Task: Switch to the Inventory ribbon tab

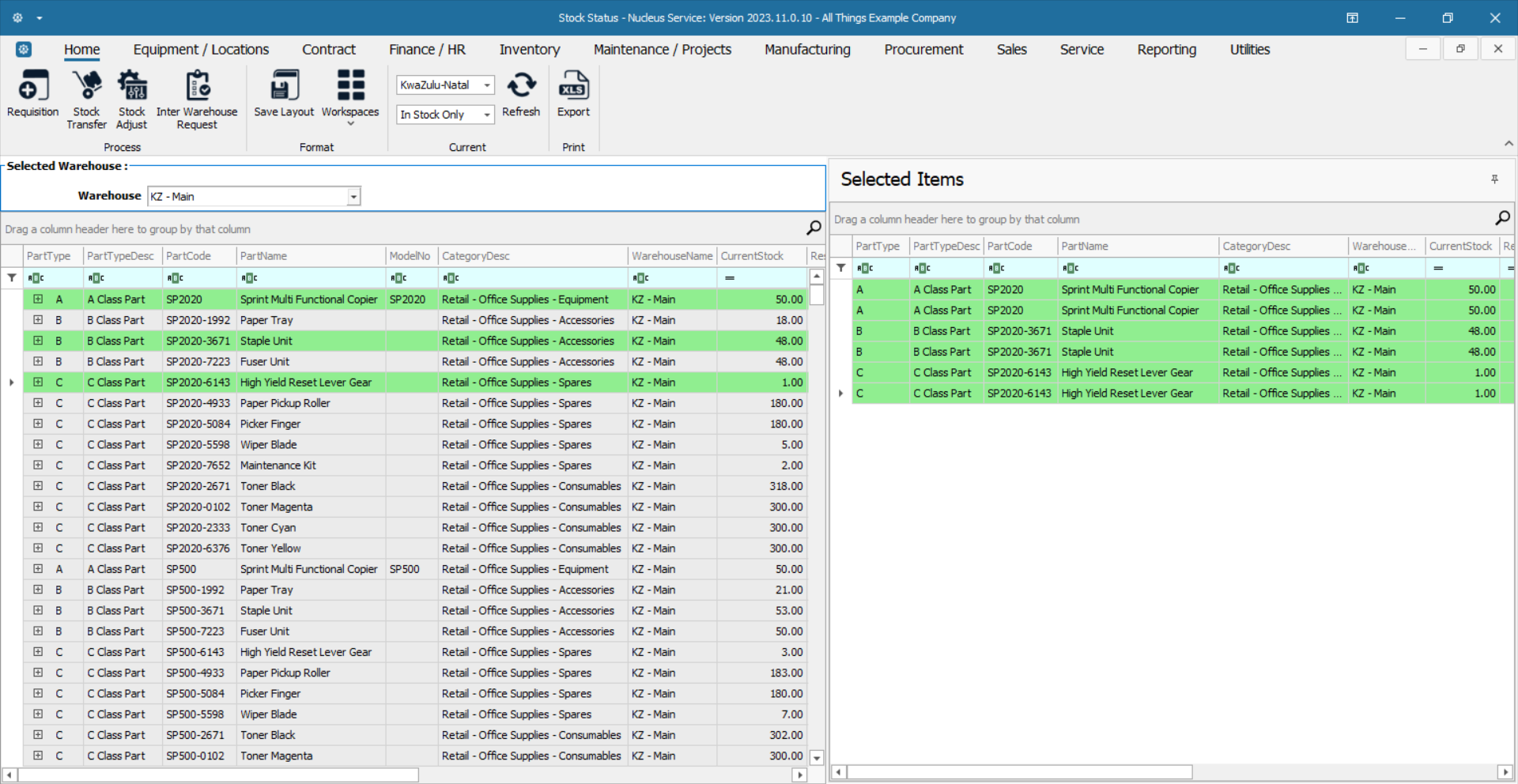Action: (x=529, y=50)
